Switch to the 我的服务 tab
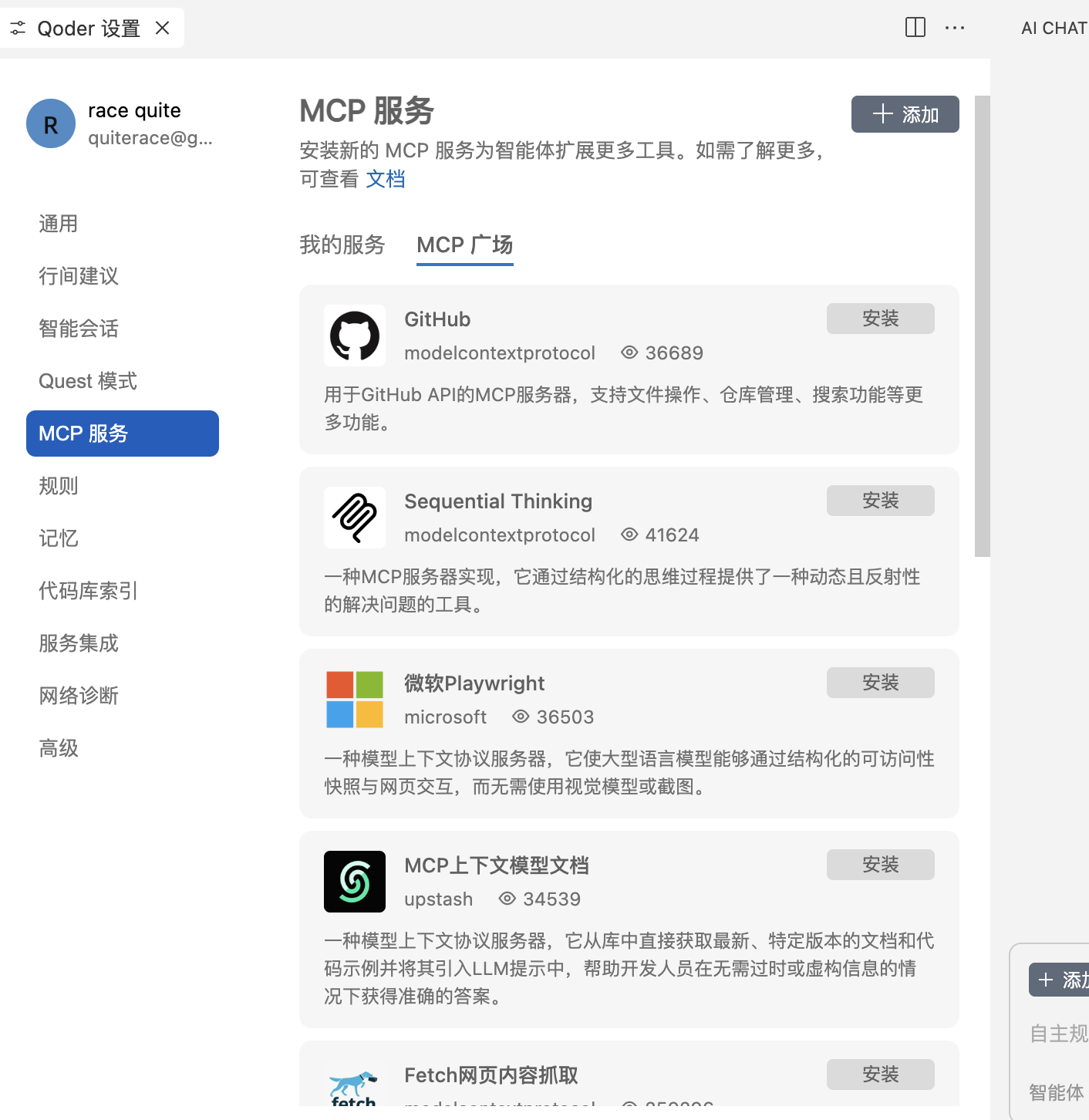 pyautogui.click(x=342, y=245)
